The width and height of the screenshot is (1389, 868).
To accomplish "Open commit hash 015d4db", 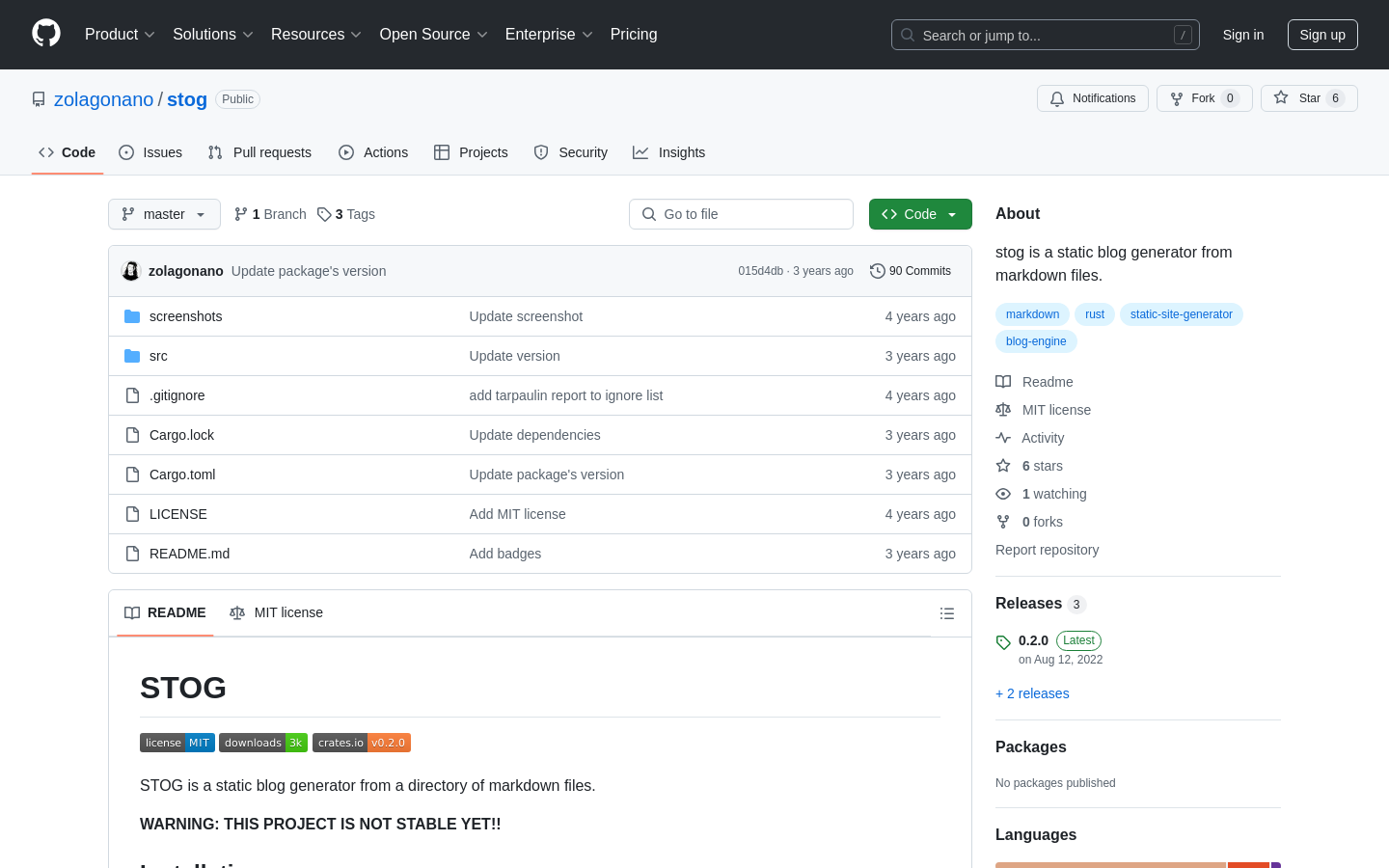I will tap(760, 271).
